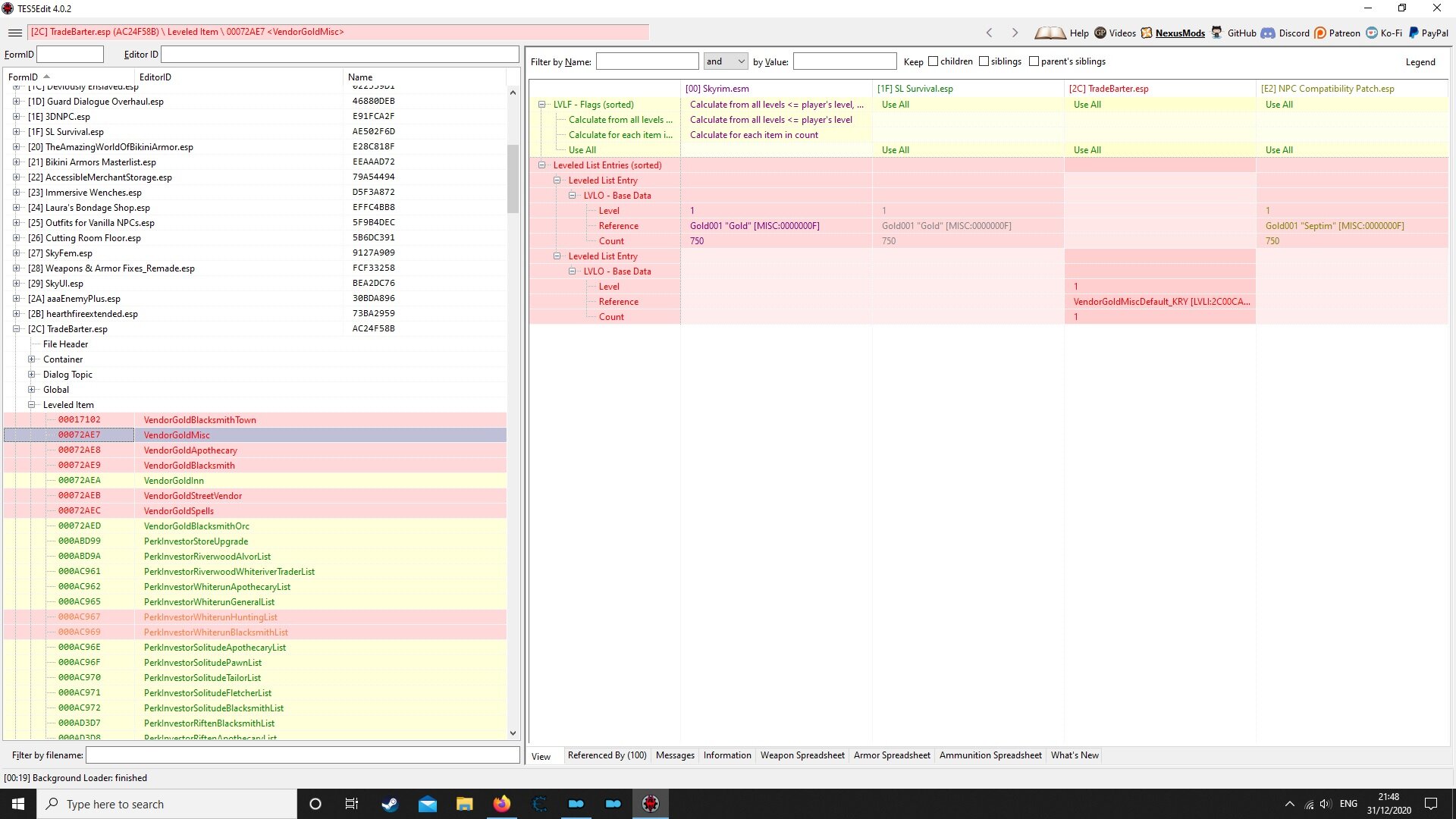Open PayPal link
The image size is (1456, 819).
click(1434, 33)
